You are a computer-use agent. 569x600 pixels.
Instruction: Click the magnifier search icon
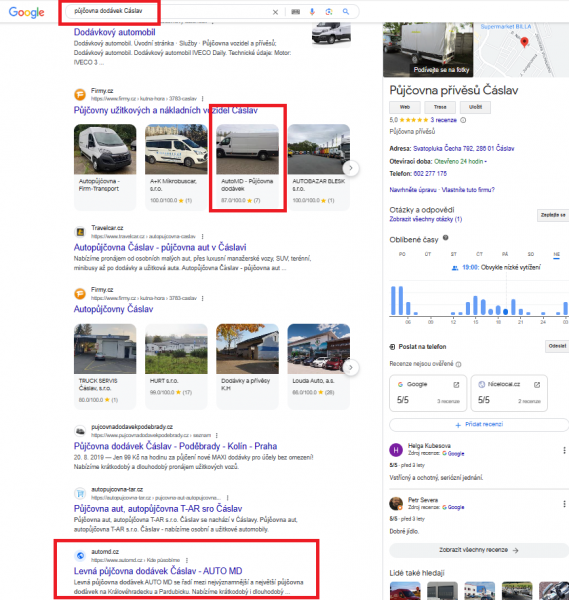[346, 12]
